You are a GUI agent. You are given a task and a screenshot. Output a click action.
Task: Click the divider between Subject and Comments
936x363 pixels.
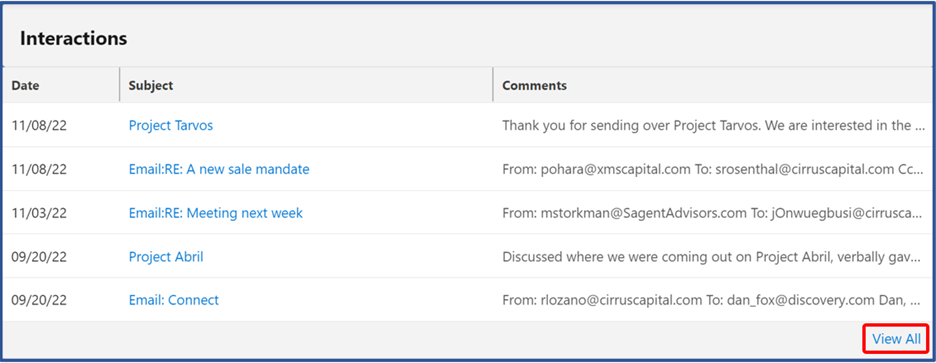(493, 85)
